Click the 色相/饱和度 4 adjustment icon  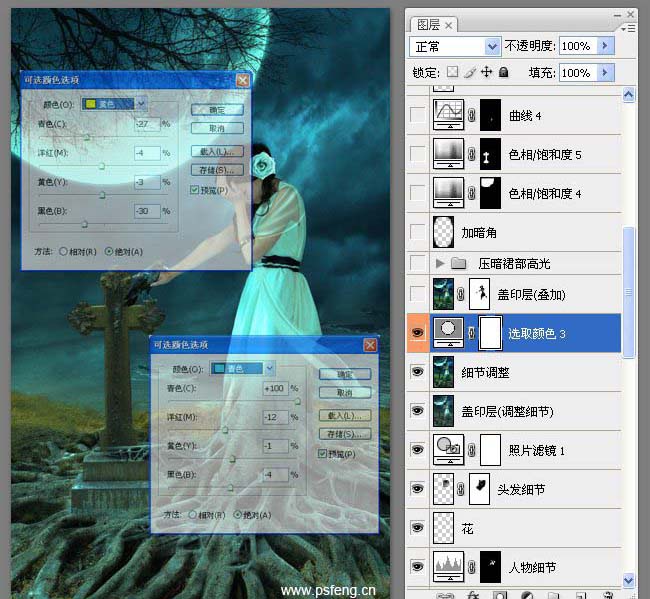tap(449, 193)
